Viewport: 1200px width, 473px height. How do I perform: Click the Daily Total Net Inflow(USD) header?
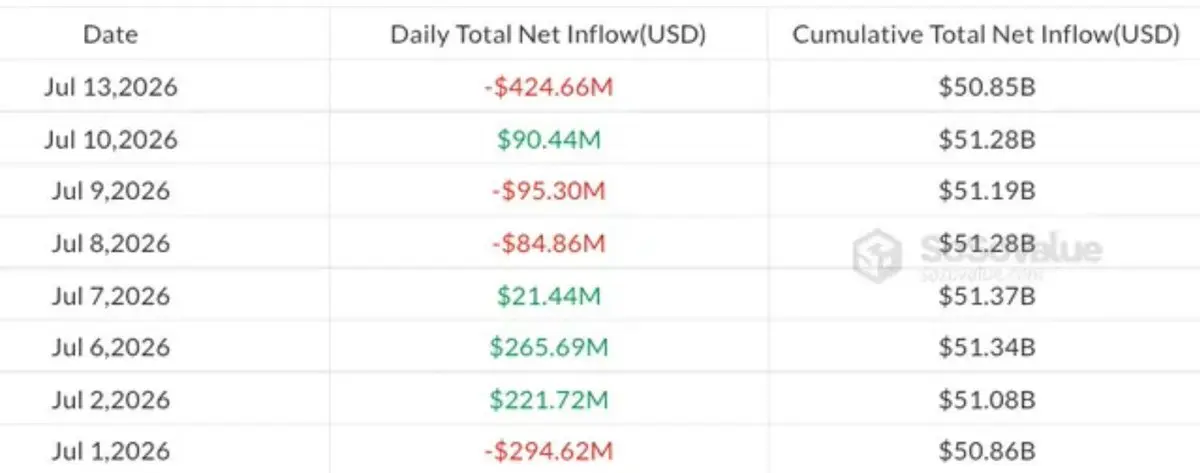point(548,35)
